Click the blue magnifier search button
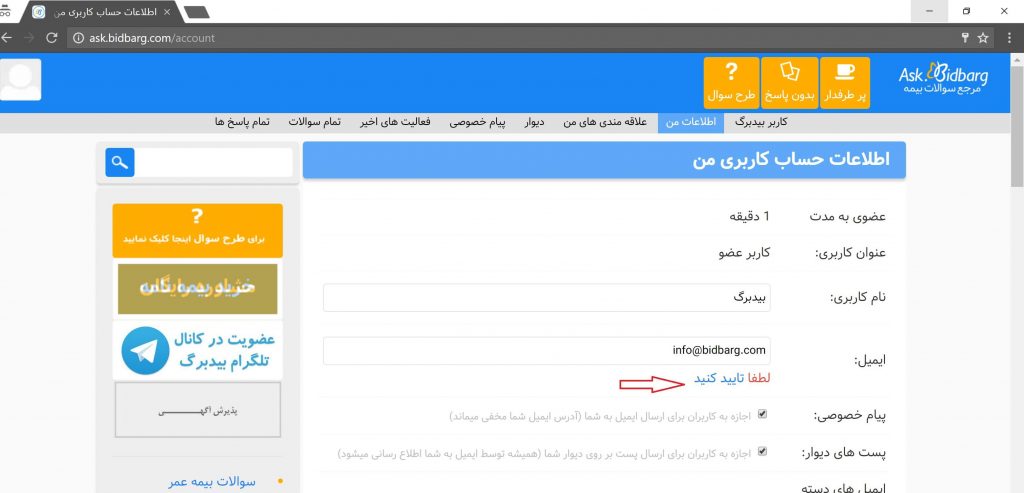This screenshot has height=493, width=1024. pos(120,163)
